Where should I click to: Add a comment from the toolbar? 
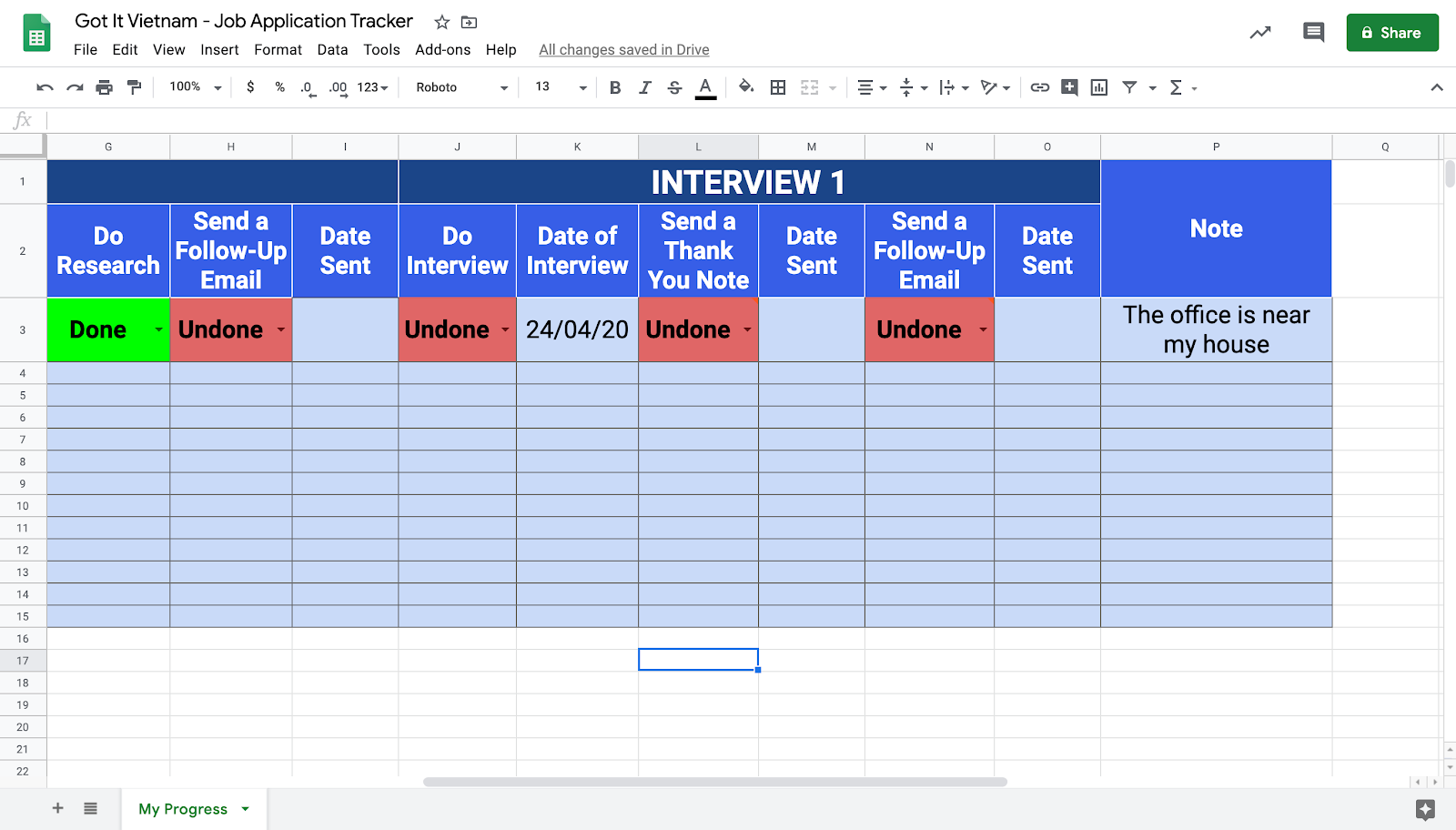[x=1070, y=87]
